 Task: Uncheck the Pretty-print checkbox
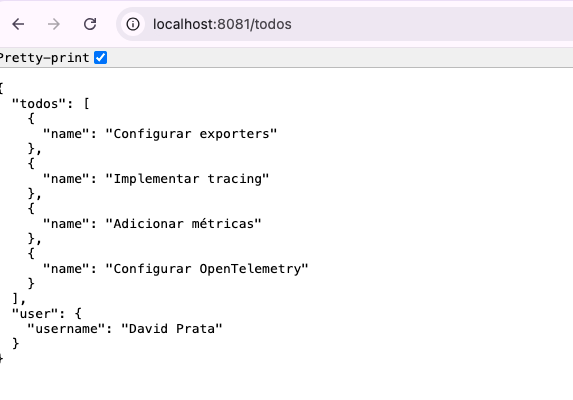coord(100,57)
